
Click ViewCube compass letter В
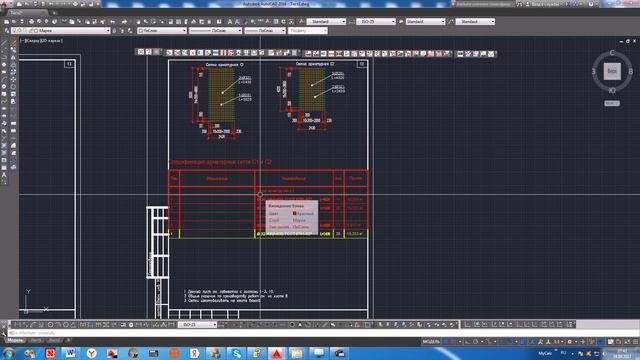[x=631, y=71]
